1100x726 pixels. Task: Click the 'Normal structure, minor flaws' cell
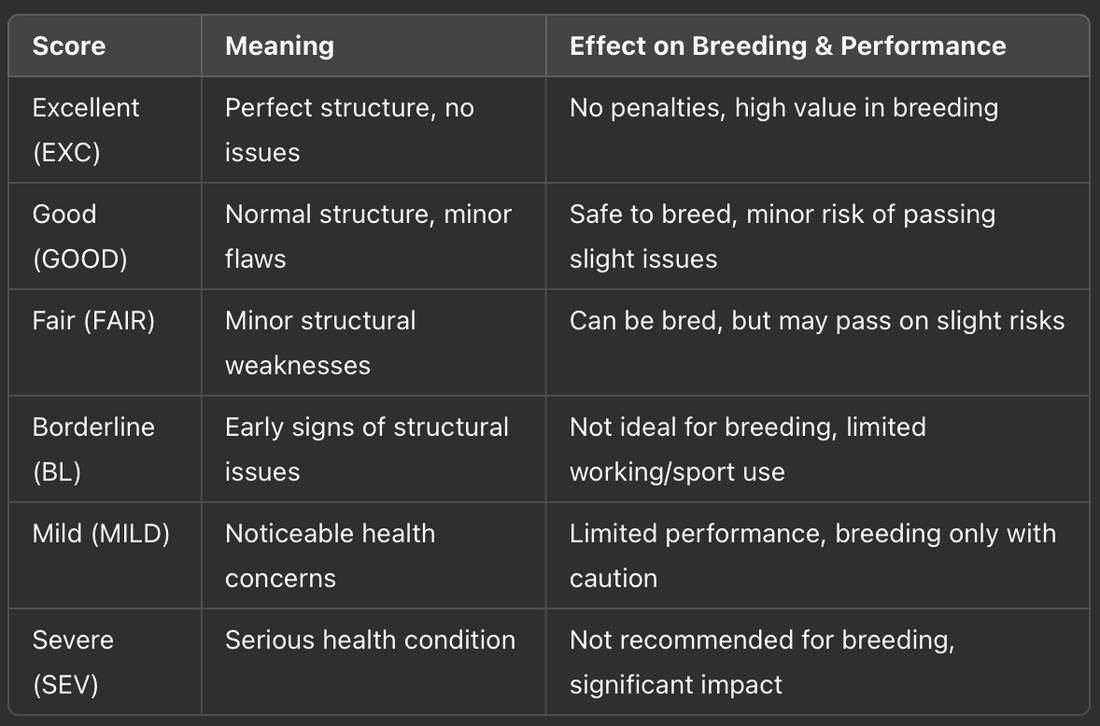[367, 236]
